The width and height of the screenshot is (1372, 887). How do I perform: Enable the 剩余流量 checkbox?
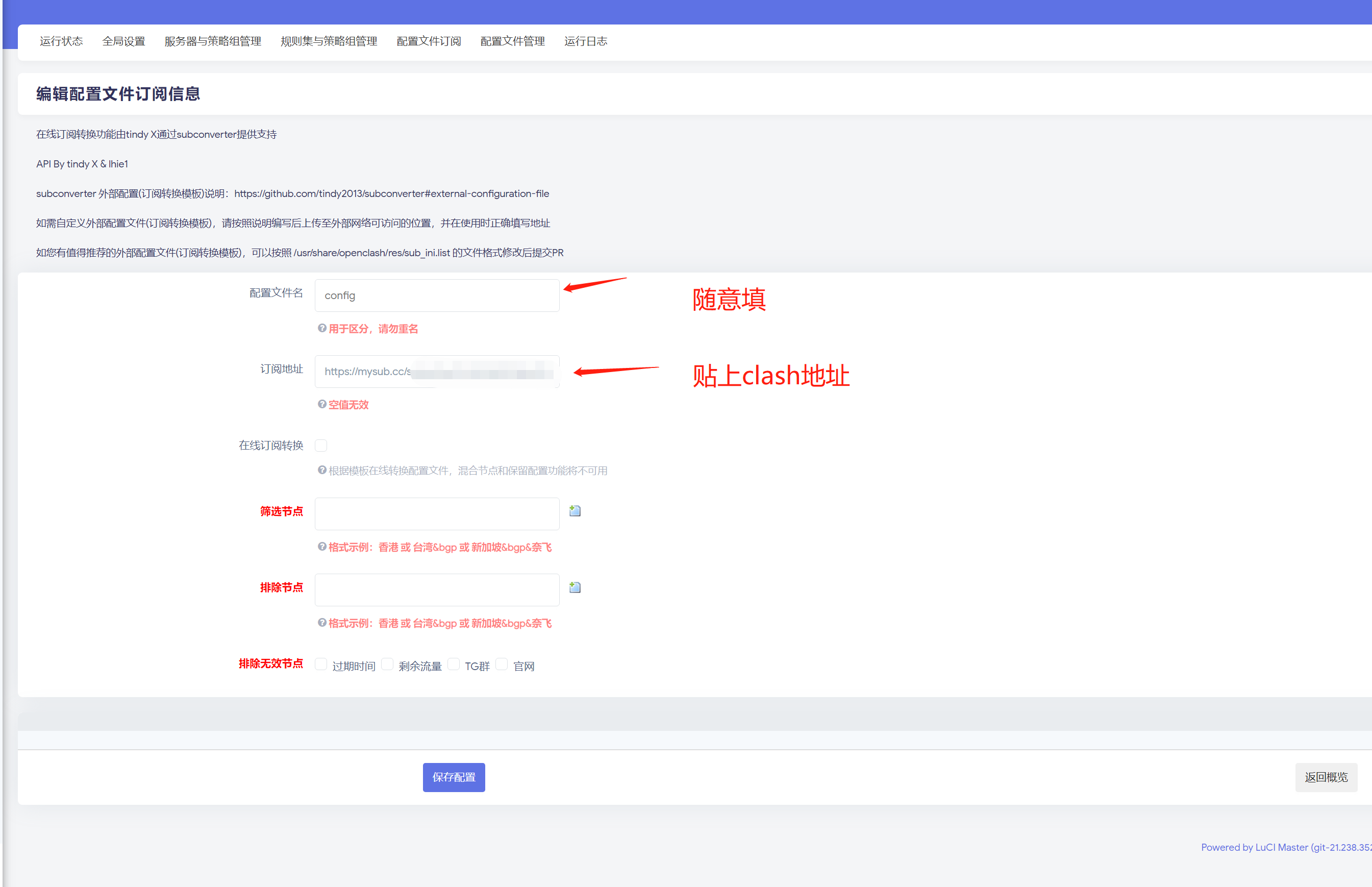(x=387, y=664)
